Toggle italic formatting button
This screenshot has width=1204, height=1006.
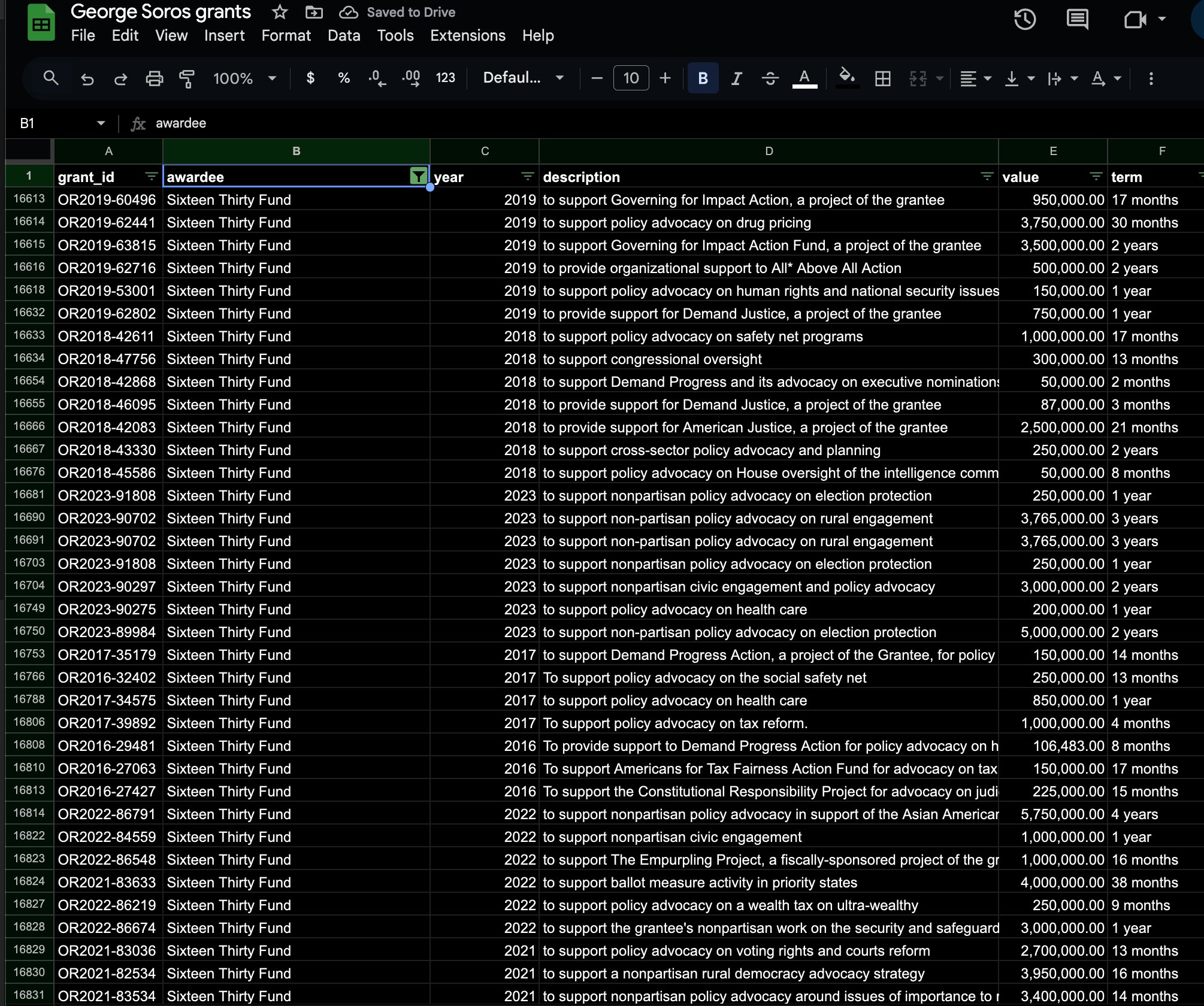pos(736,78)
